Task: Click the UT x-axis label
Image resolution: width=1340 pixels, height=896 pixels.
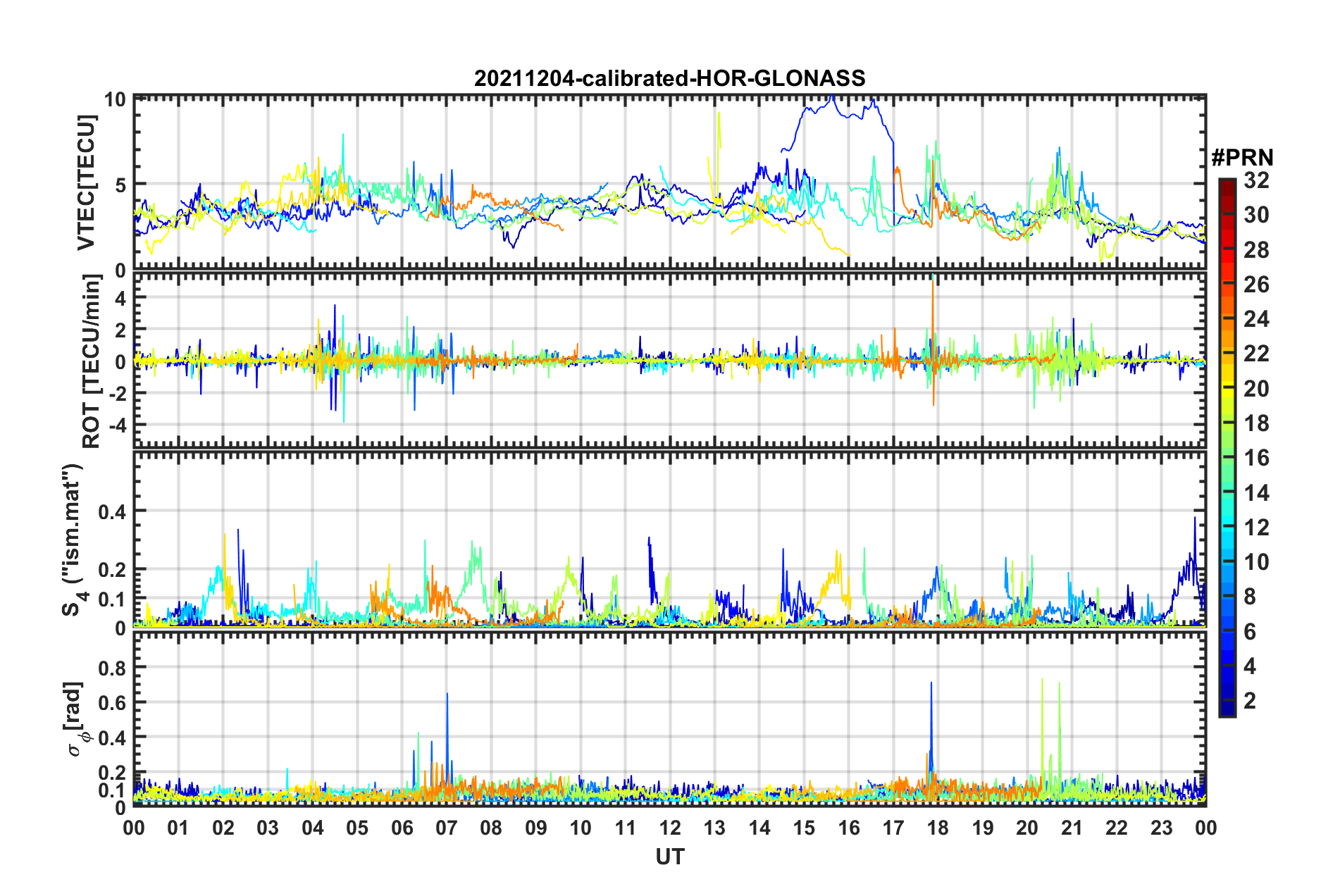Action: 669,857
